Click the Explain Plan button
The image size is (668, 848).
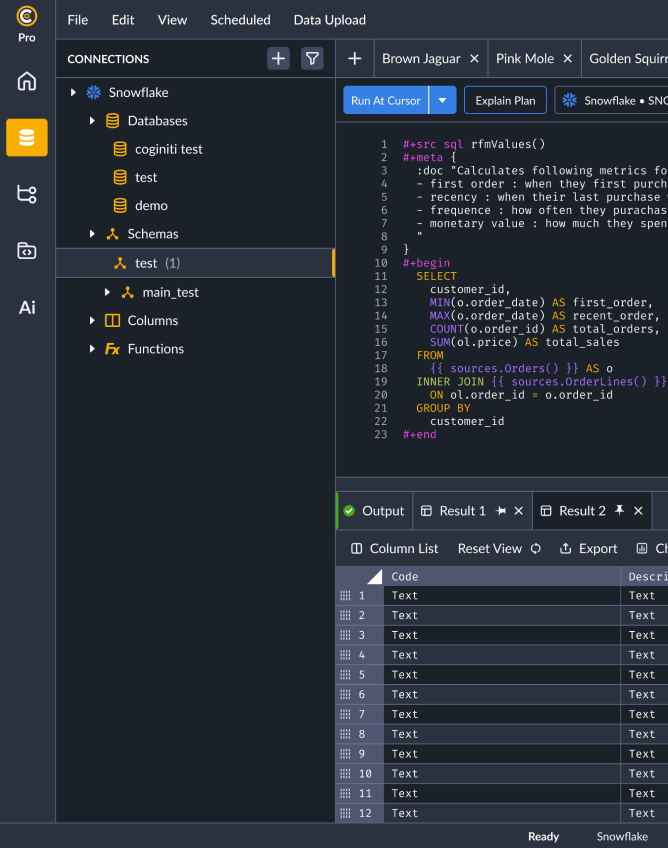(x=505, y=101)
